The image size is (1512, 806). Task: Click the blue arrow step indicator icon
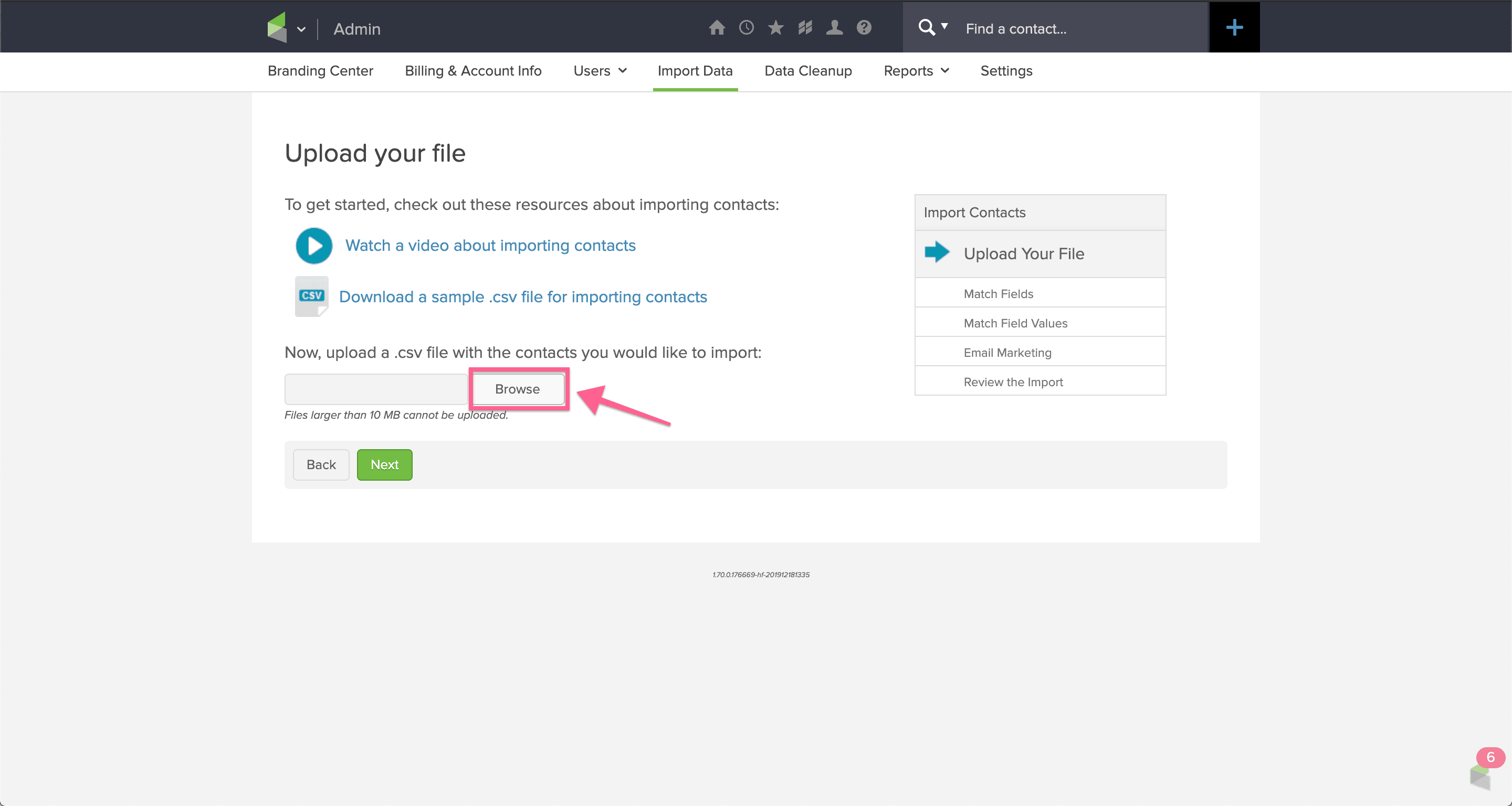(937, 252)
